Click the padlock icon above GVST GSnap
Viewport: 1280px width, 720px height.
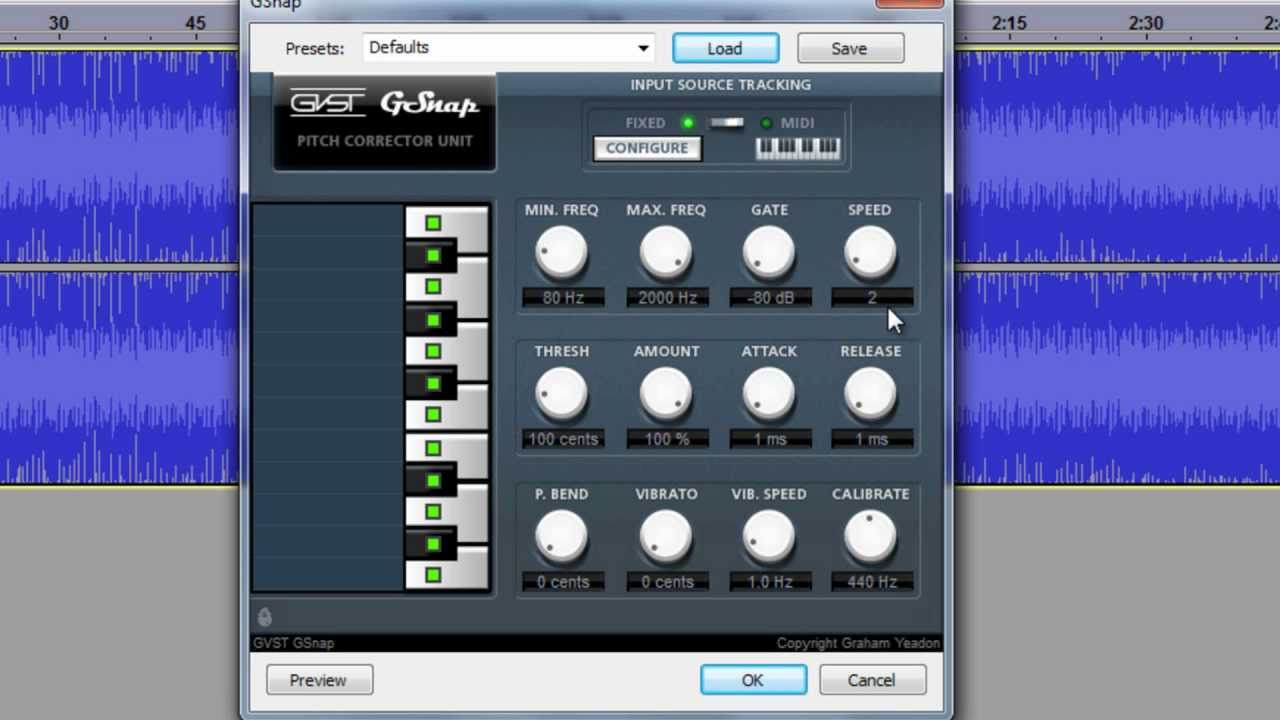coord(264,617)
